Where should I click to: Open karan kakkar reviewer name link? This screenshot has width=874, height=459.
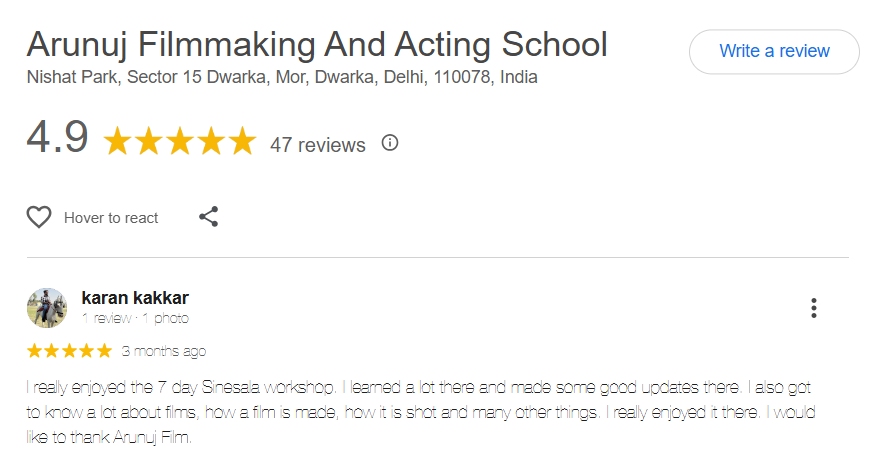(x=135, y=298)
